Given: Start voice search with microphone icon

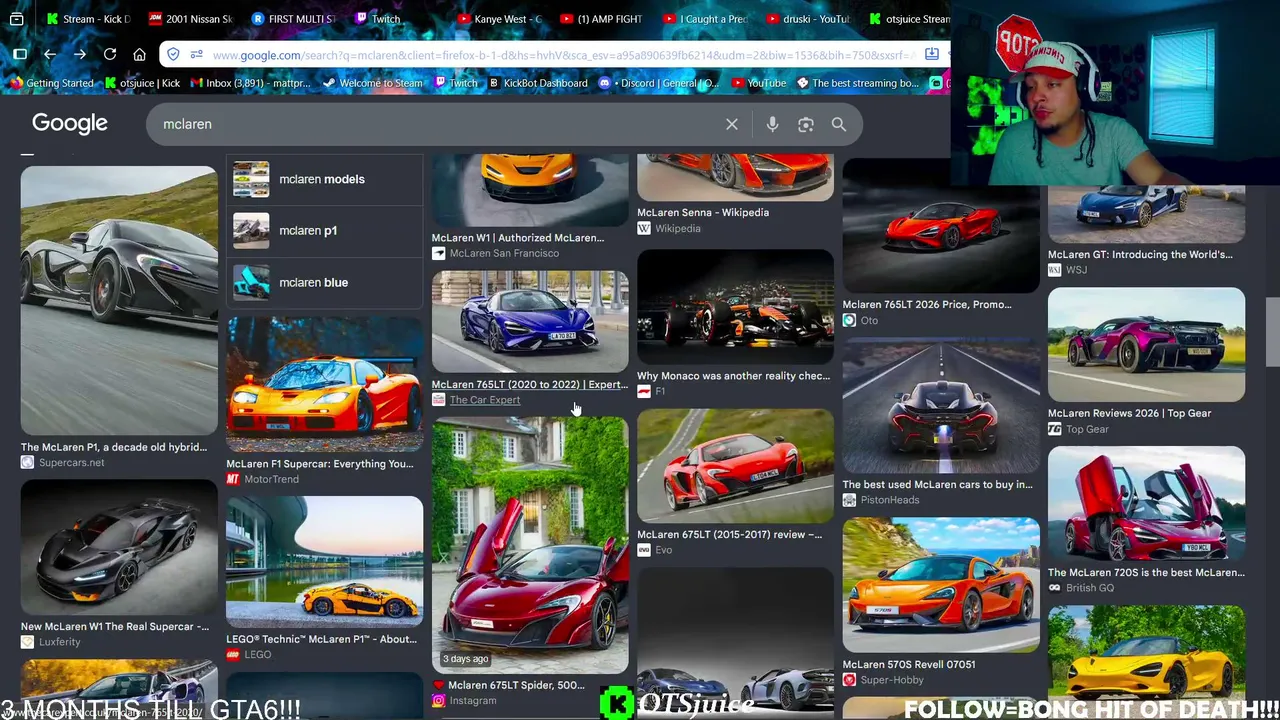Looking at the screenshot, I should point(772,124).
